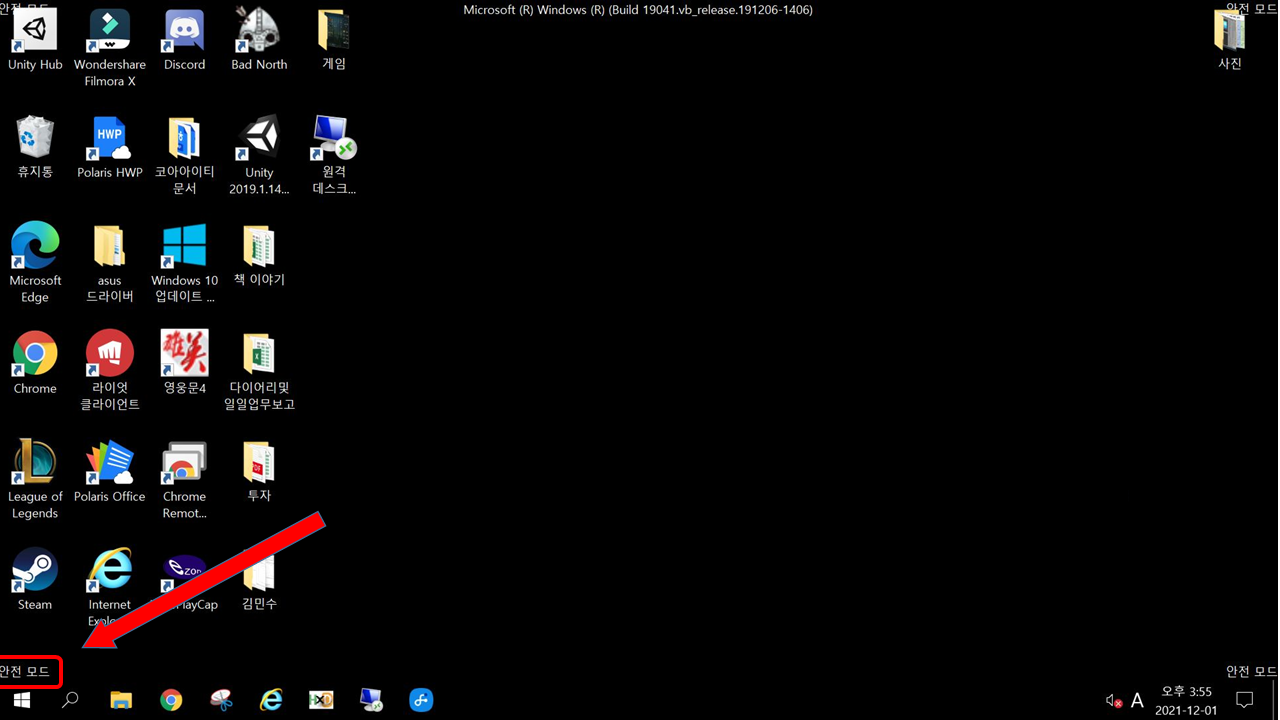Select the League of Legends shortcut

coord(35,480)
